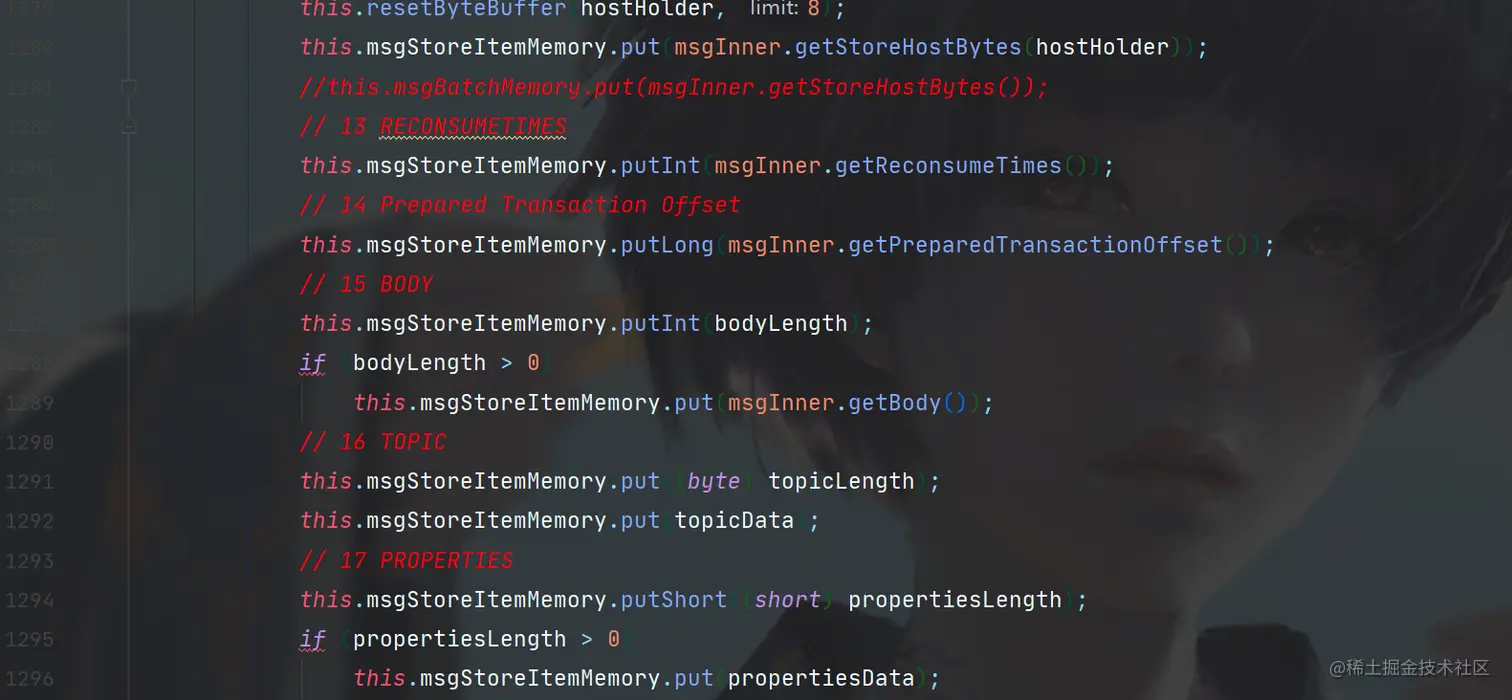The height and width of the screenshot is (700, 1512).
Task: Click the '// 14 Prepared Transaction Offset' comment
Action: [x=520, y=205]
